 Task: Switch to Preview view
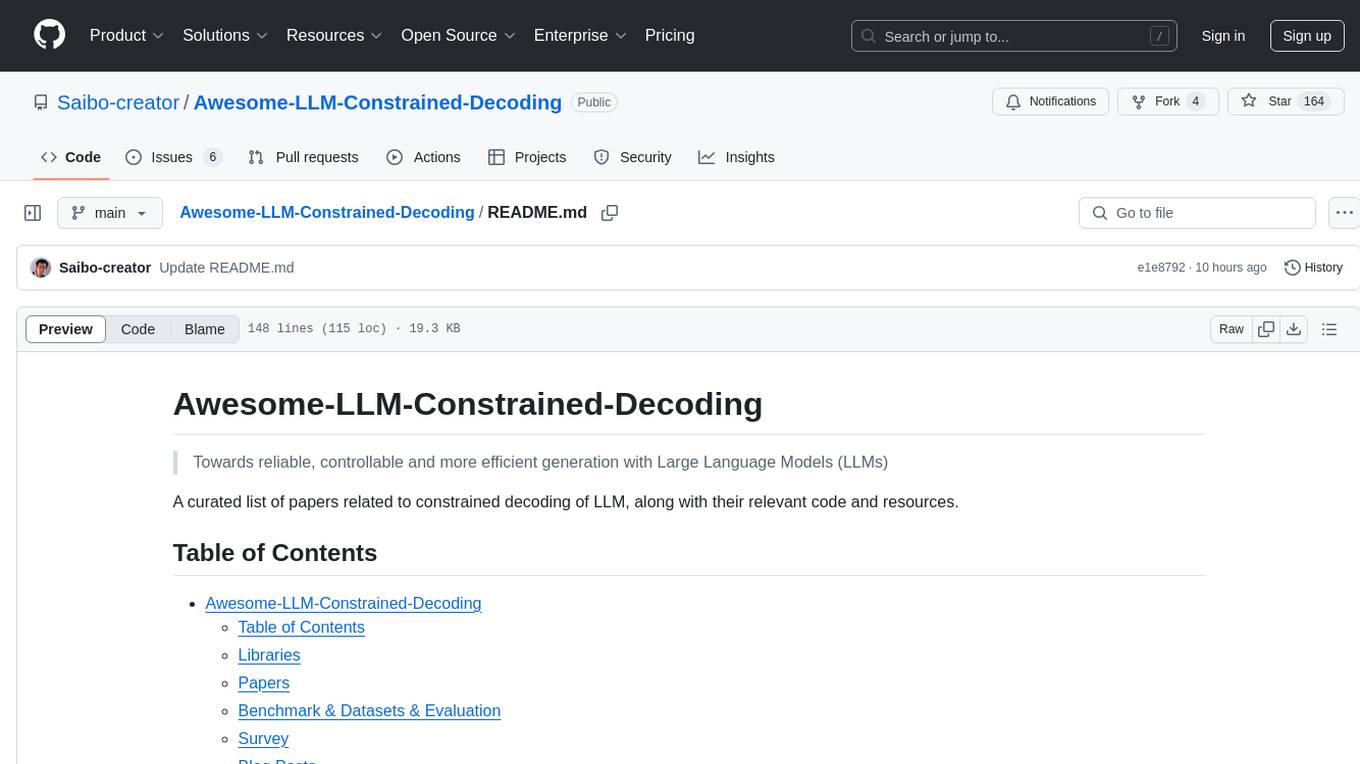click(66, 329)
